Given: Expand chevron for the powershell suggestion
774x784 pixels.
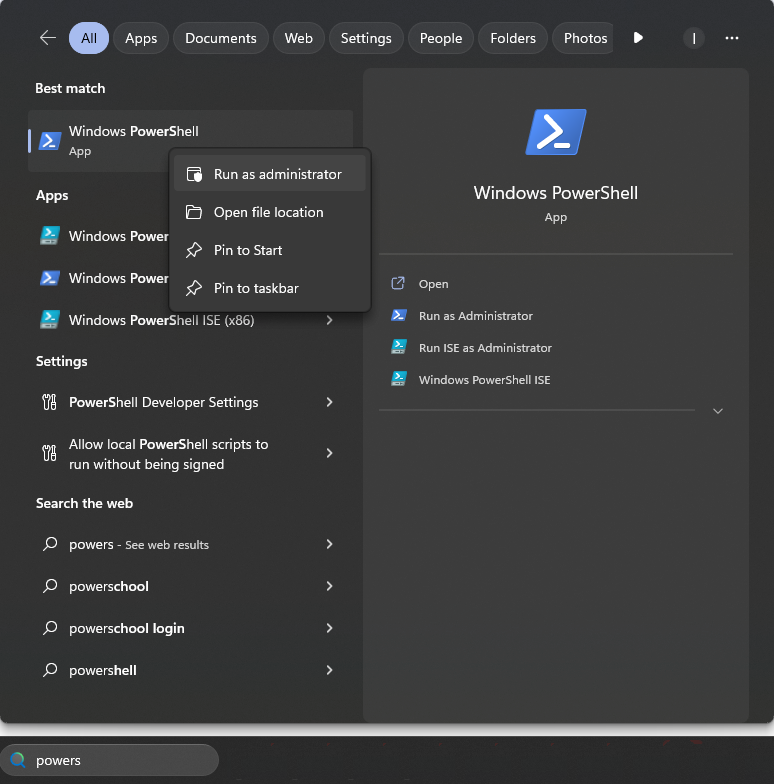Looking at the screenshot, I should pos(329,670).
